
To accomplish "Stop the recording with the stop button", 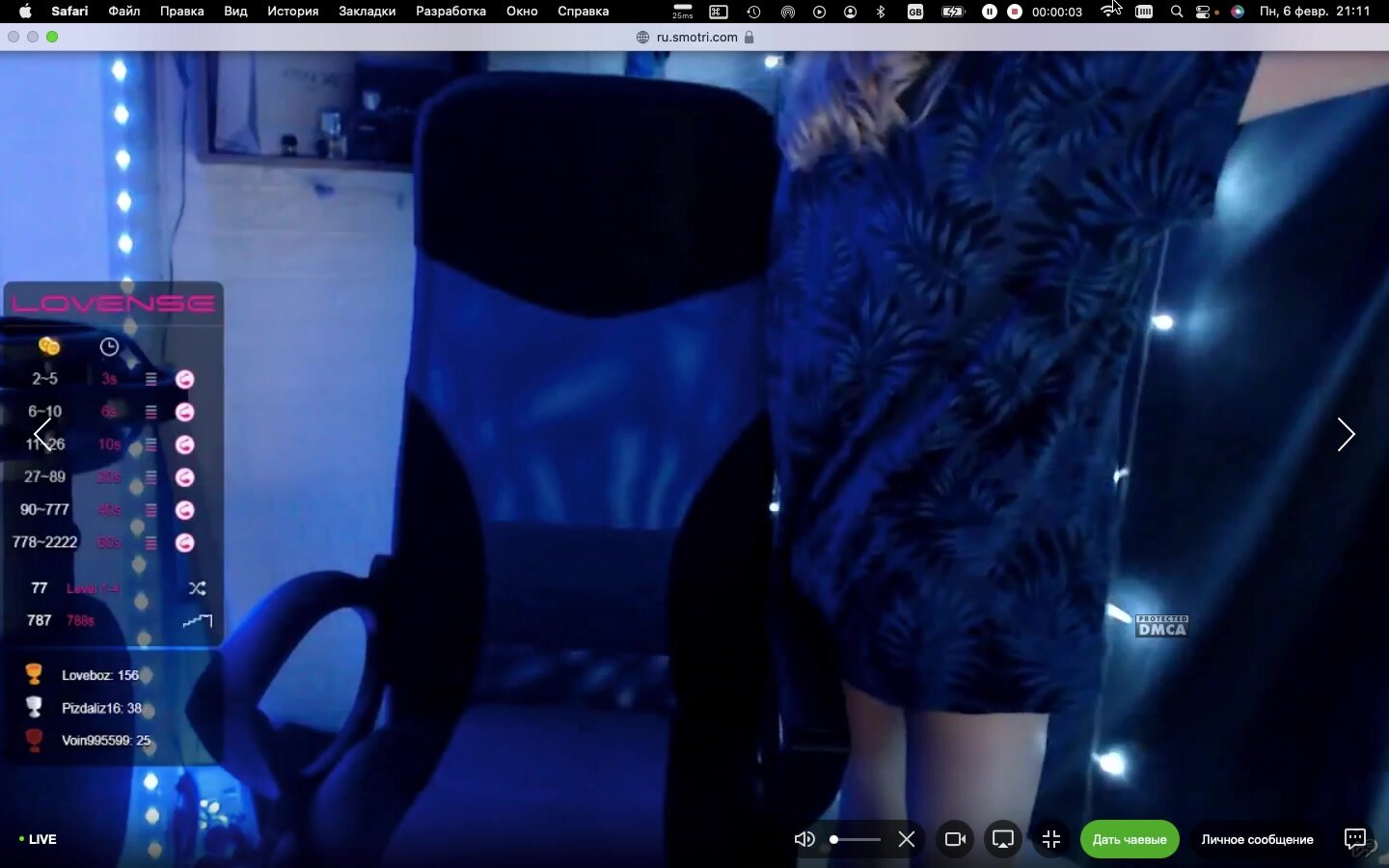I will 1015,12.
